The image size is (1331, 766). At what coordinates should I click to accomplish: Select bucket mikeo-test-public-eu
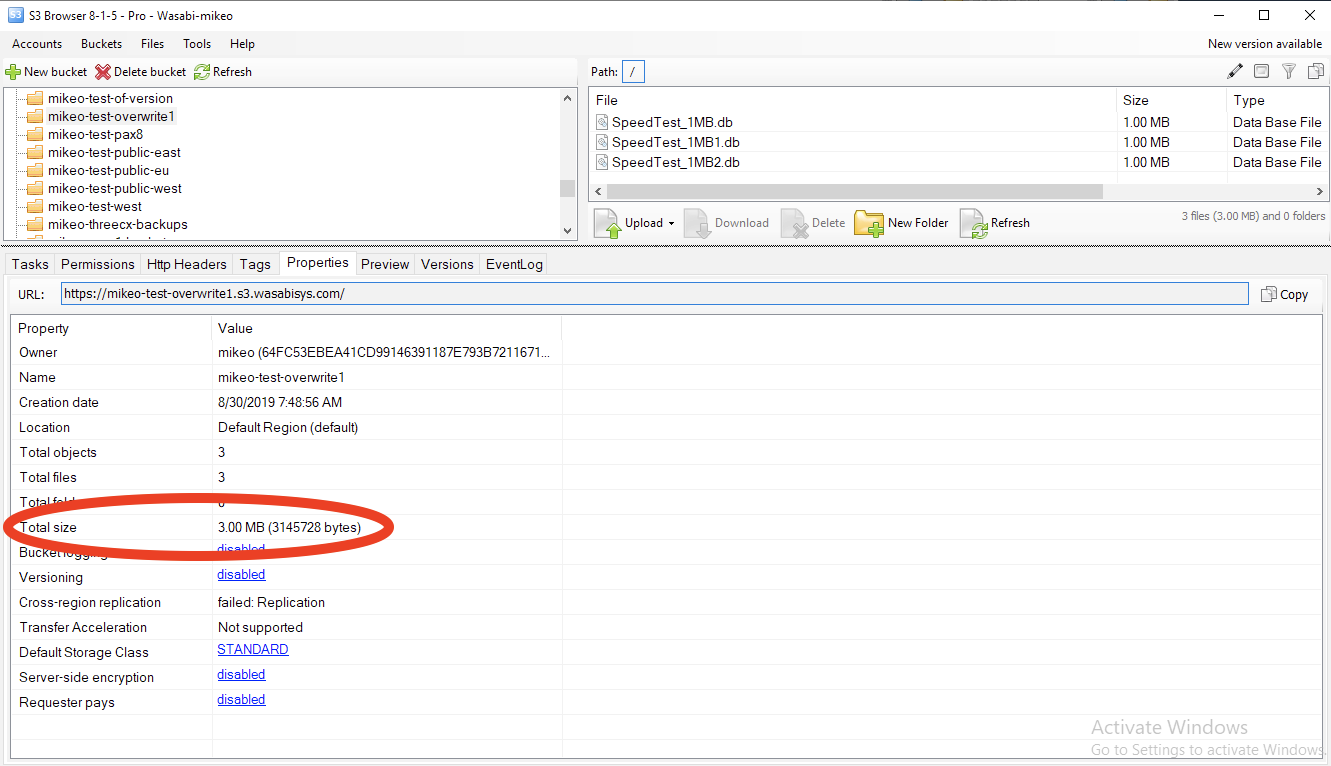(108, 170)
